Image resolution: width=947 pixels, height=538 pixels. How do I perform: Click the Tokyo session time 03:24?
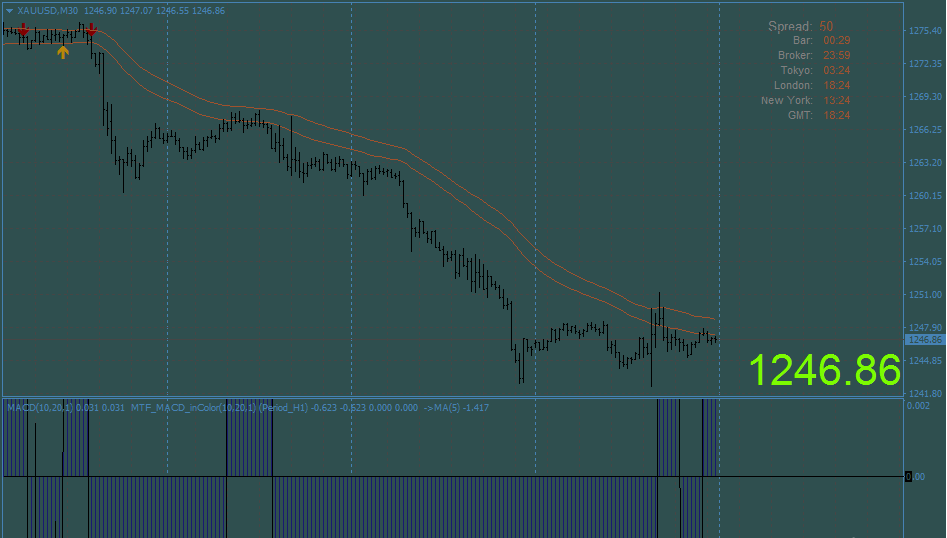[836, 70]
